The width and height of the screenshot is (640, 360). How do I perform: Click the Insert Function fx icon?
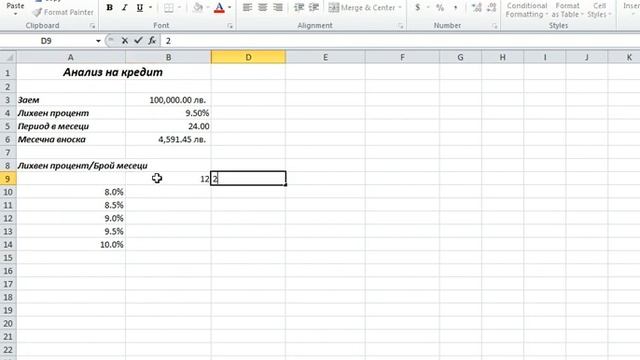pos(152,41)
